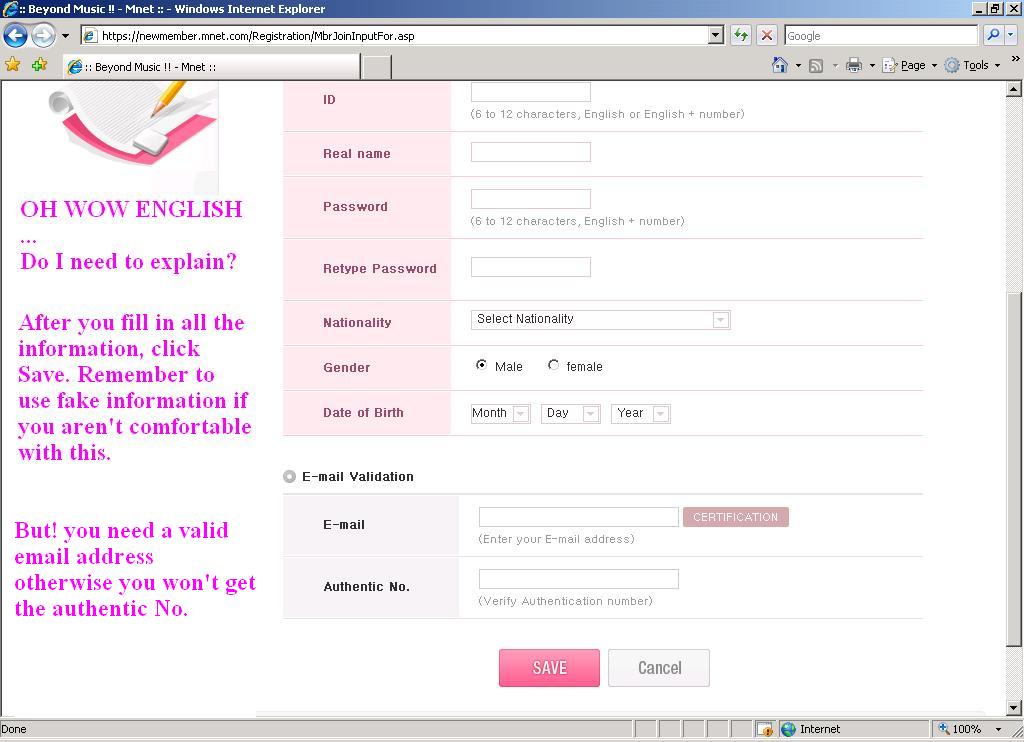Click the Stop loading X icon

[767, 35]
